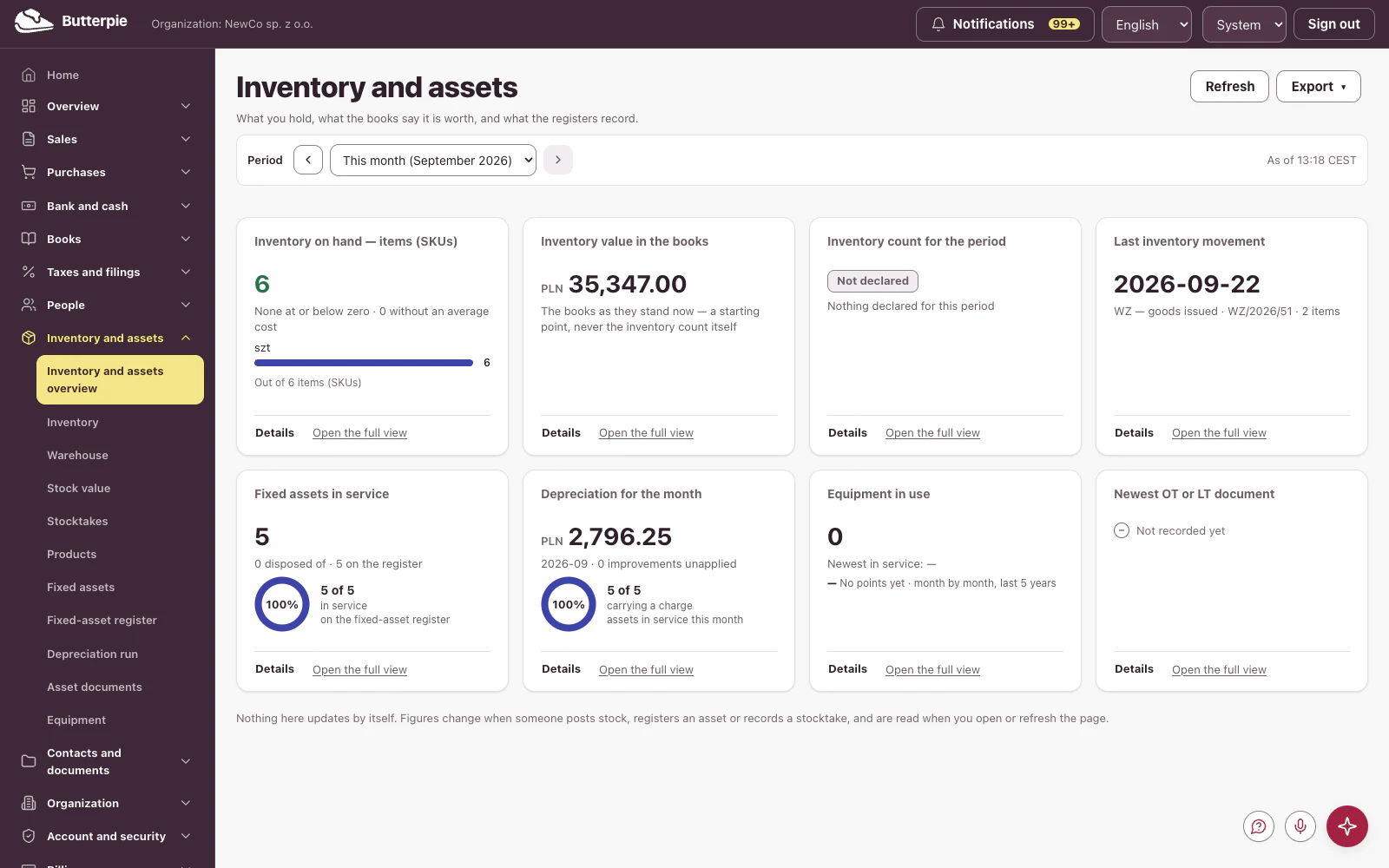Activate the microphone voice button

pyautogui.click(x=1300, y=826)
